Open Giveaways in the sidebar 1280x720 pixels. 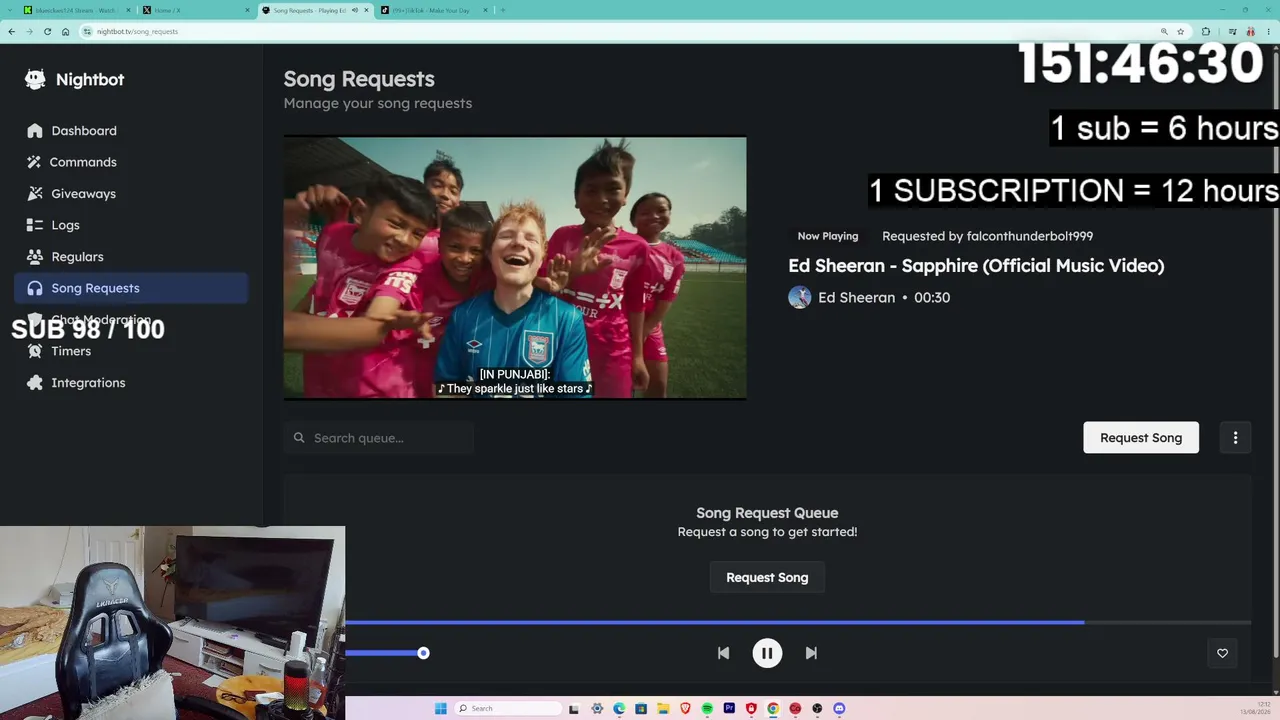point(131,194)
